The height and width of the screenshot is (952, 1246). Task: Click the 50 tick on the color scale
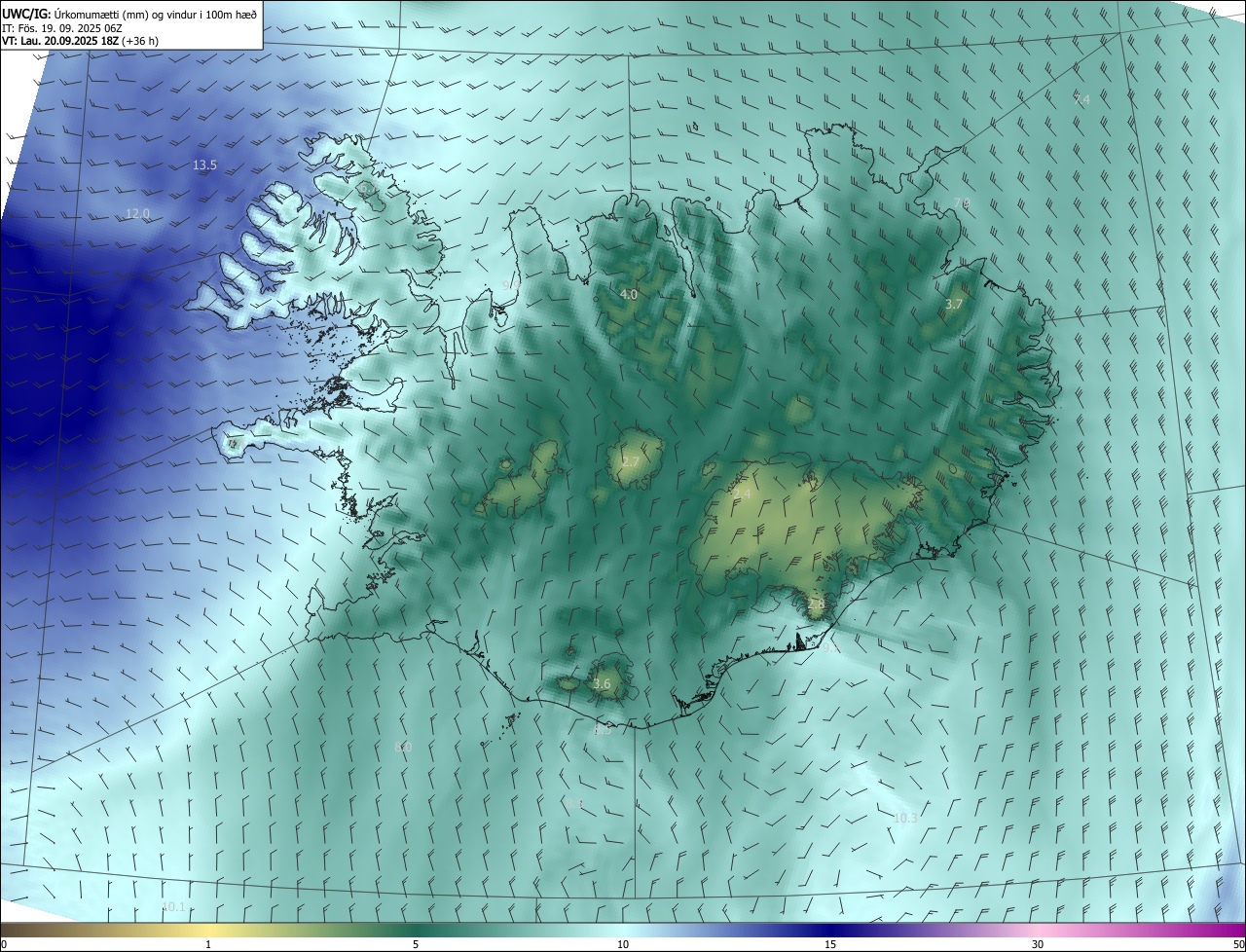tap(1238, 945)
